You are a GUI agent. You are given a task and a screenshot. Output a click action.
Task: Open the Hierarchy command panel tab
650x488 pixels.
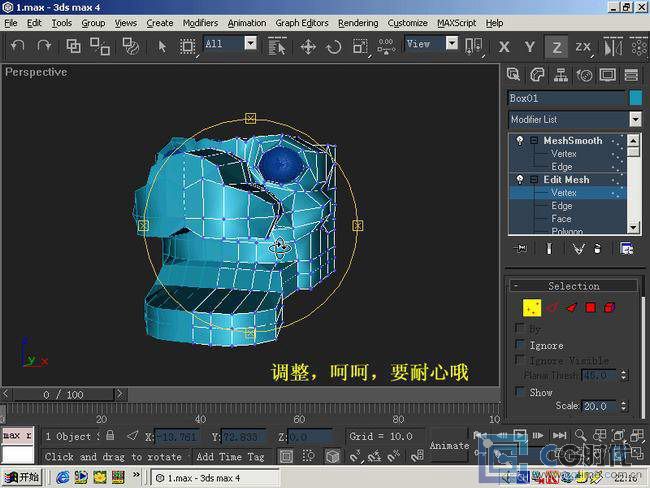[560, 75]
